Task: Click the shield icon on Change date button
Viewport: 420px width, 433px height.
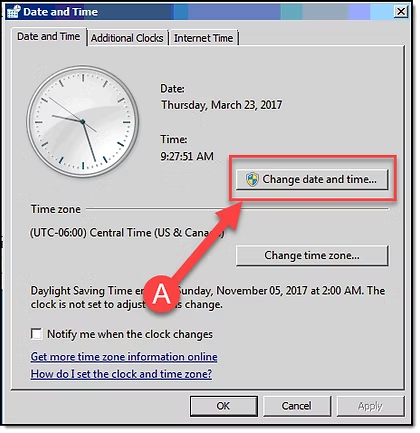Action: (252, 179)
